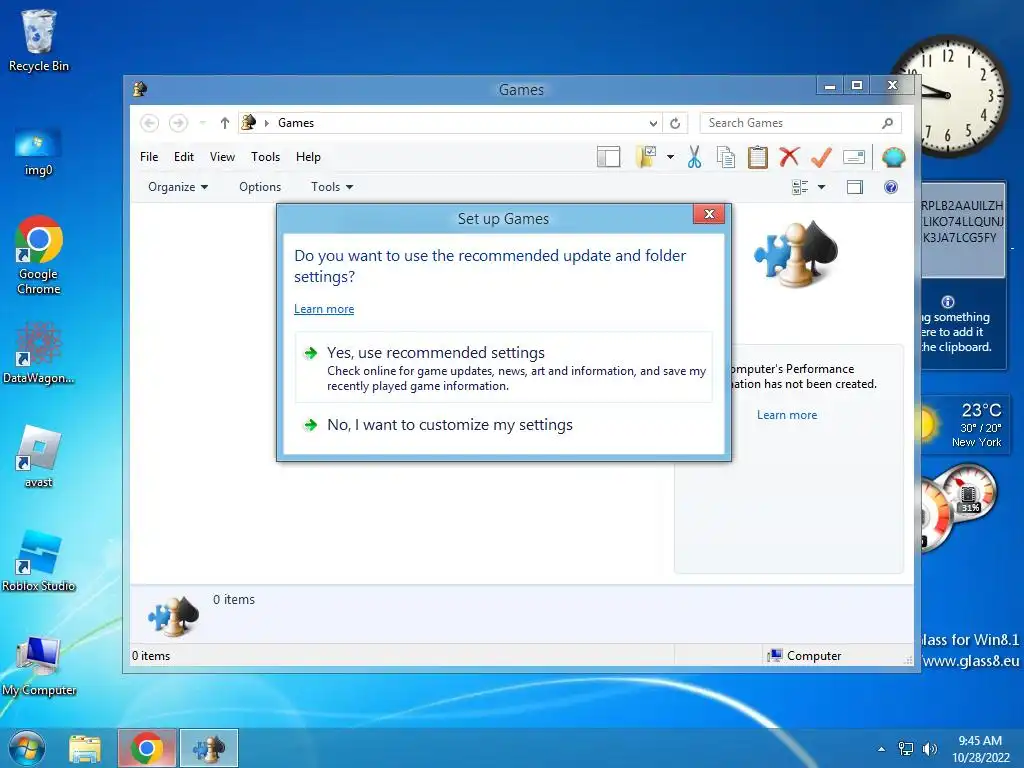Close the Set up Games dialog

click(709, 214)
